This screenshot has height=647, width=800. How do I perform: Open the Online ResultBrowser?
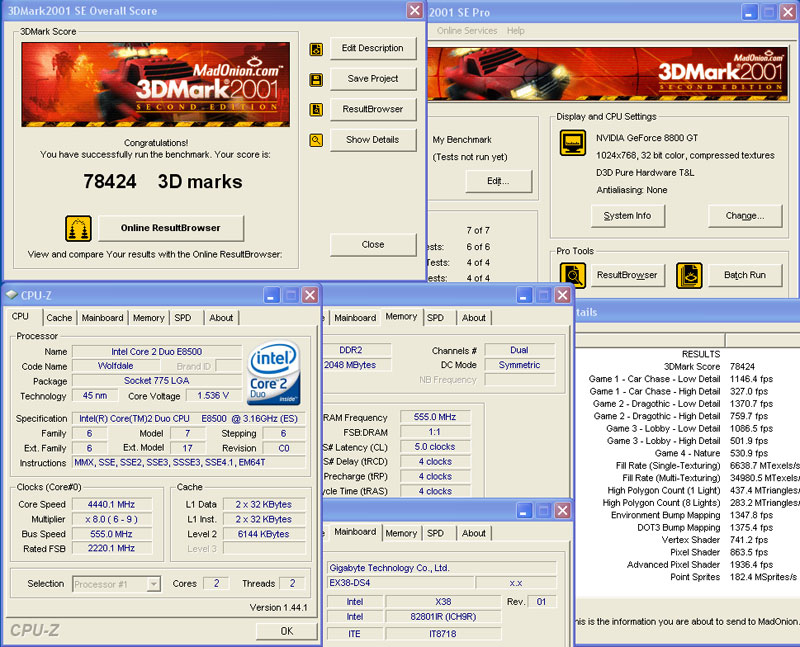click(x=171, y=228)
